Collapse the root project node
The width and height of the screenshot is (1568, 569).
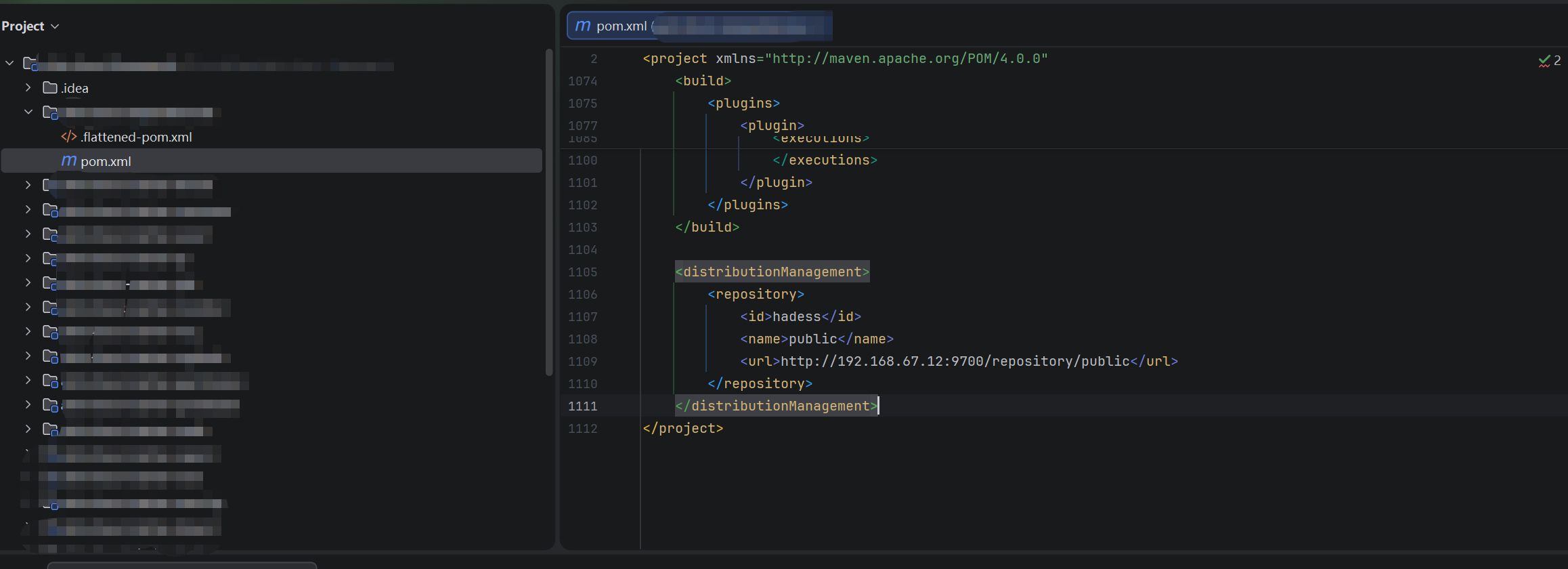9,63
